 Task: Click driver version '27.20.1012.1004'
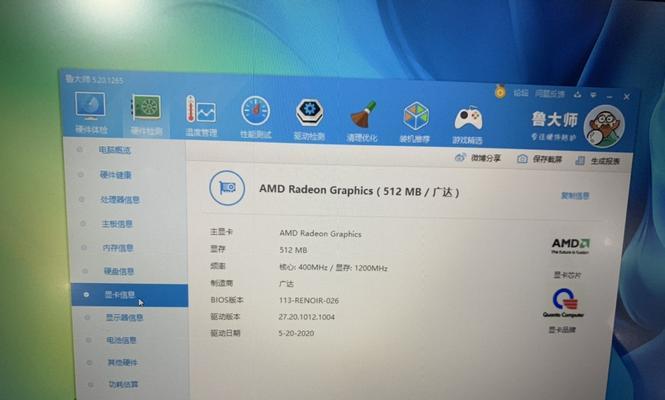306,317
